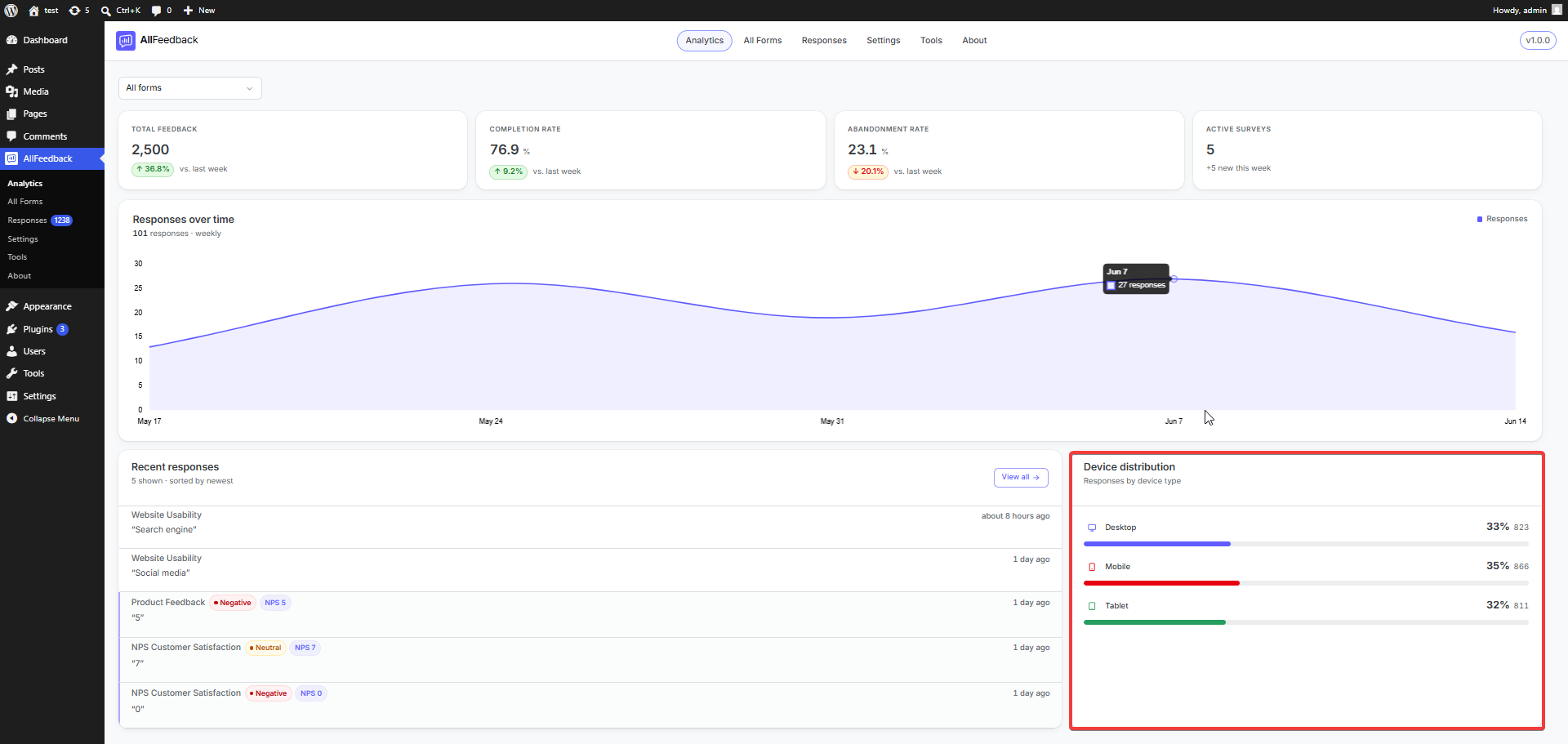Click the NPS 0 badge

pyautogui.click(x=311, y=693)
